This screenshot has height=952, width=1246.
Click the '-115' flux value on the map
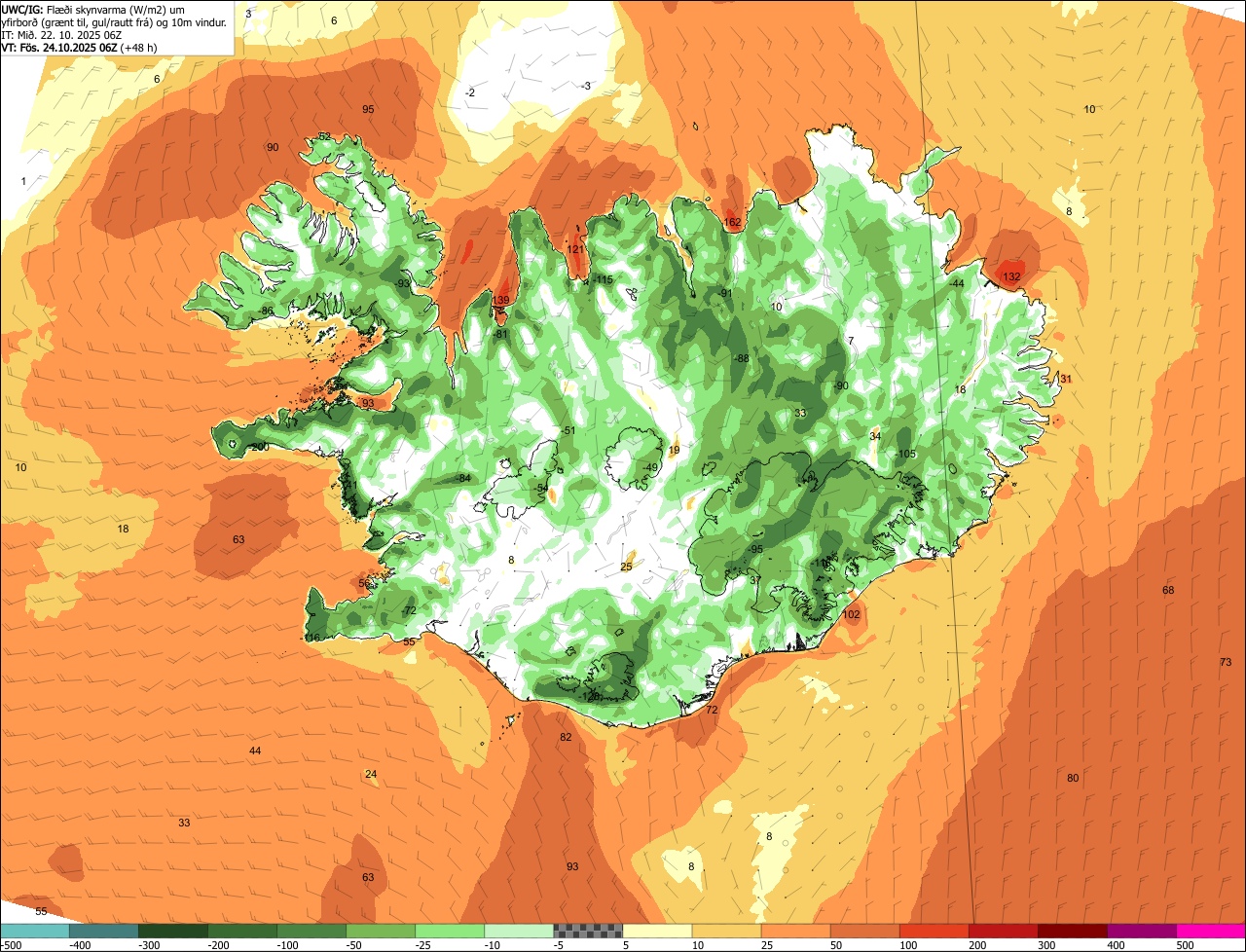coord(604,280)
